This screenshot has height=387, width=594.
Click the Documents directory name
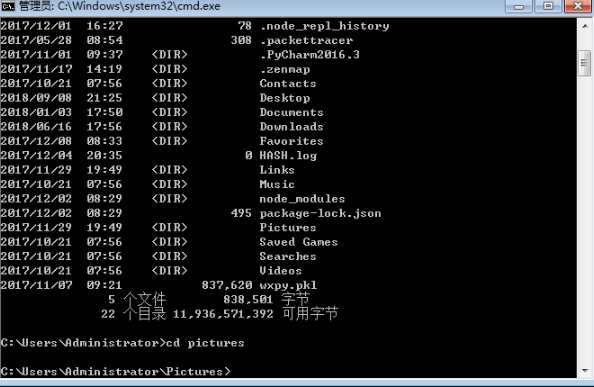tap(292, 112)
